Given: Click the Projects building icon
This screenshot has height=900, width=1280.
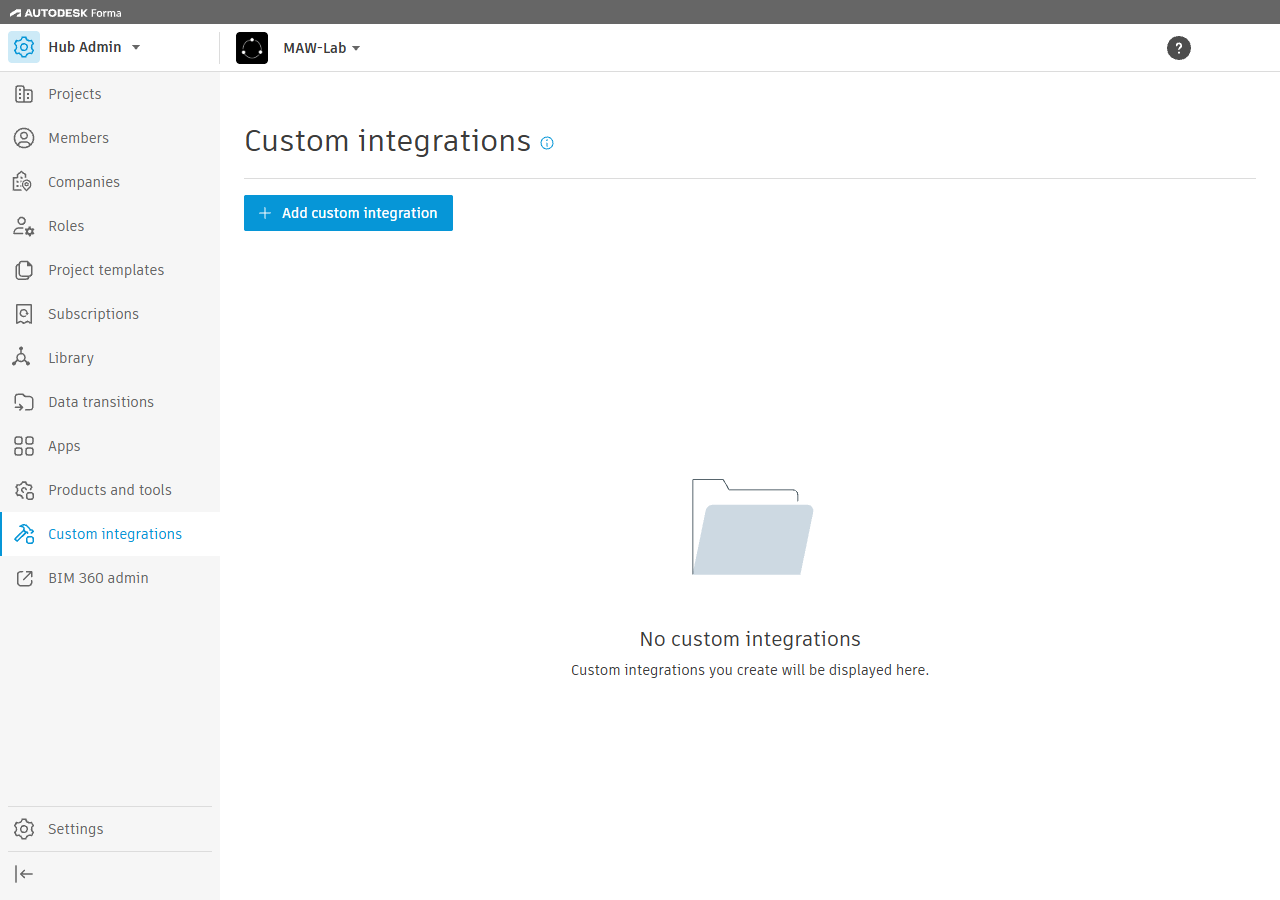Looking at the screenshot, I should [x=24, y=94].
